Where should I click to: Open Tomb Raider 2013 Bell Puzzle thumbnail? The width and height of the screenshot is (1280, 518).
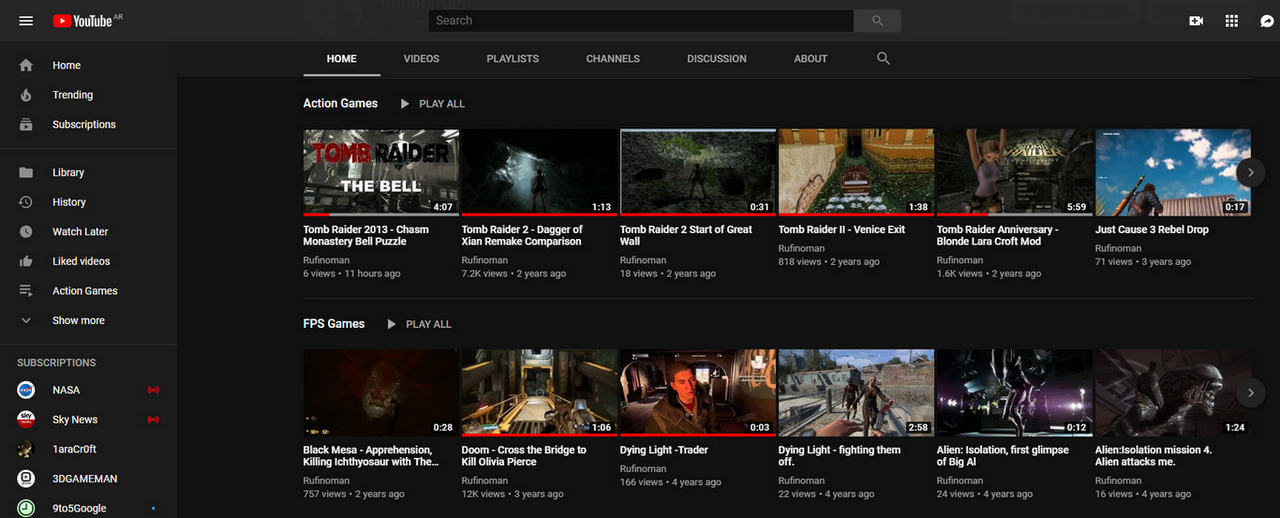(x=381, y=172)
